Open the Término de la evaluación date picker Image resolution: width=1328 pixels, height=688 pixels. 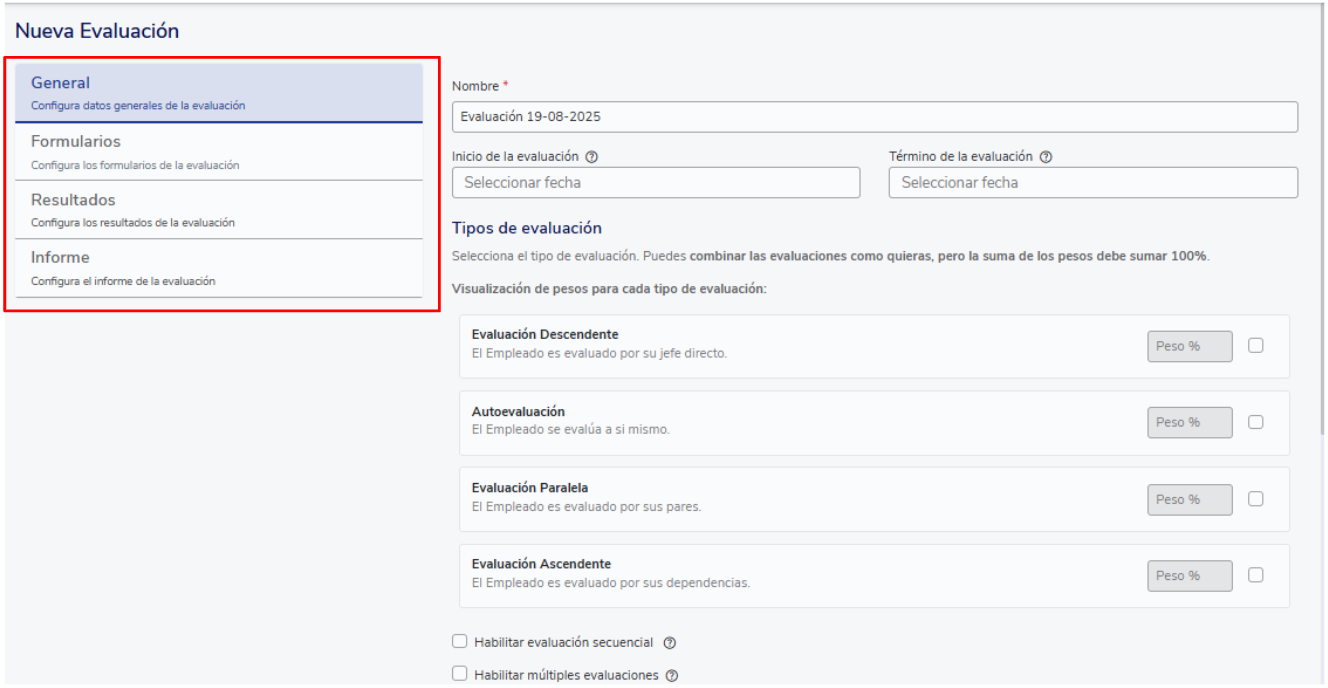(1092, 183)
